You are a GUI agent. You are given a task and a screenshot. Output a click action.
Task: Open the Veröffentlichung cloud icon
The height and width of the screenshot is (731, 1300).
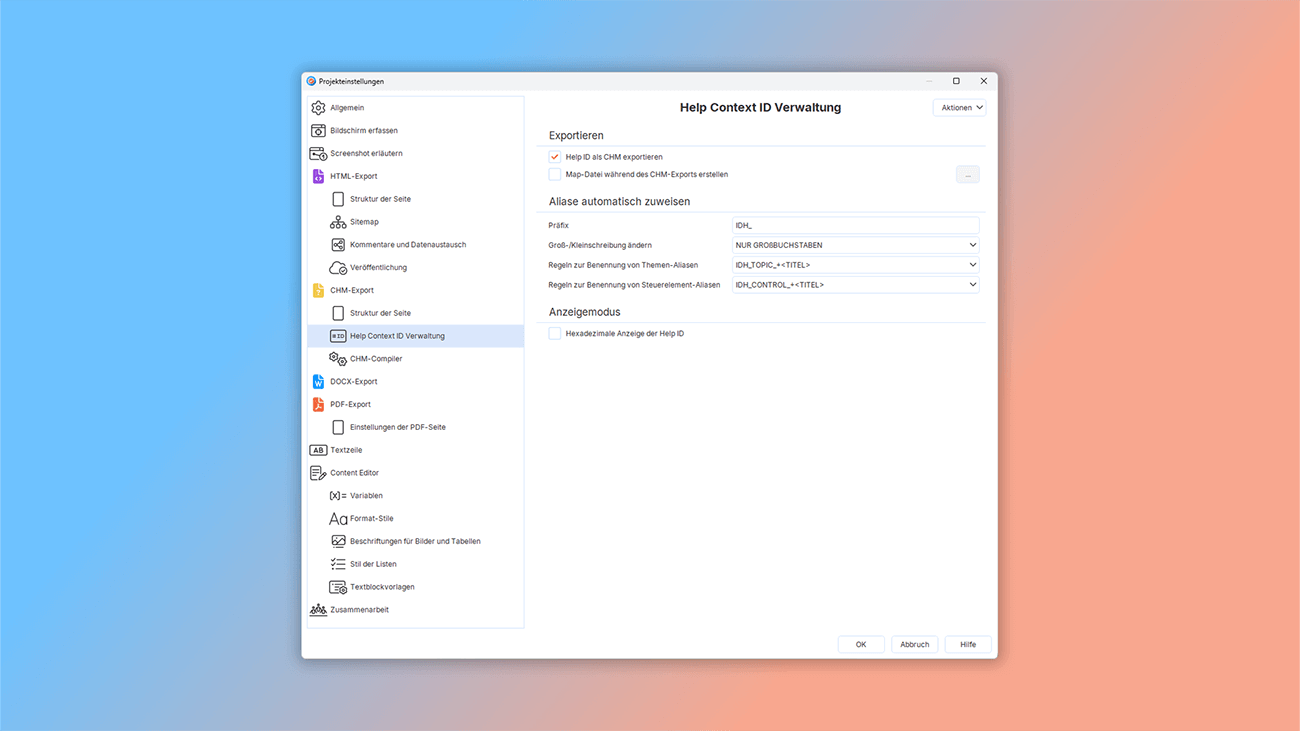(x=338, y=268)
